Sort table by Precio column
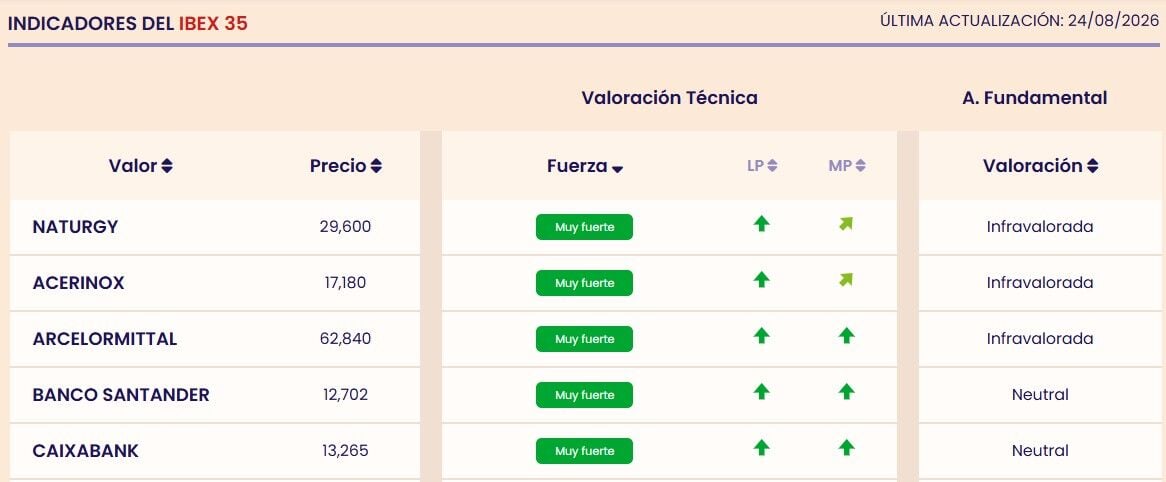 346,166
